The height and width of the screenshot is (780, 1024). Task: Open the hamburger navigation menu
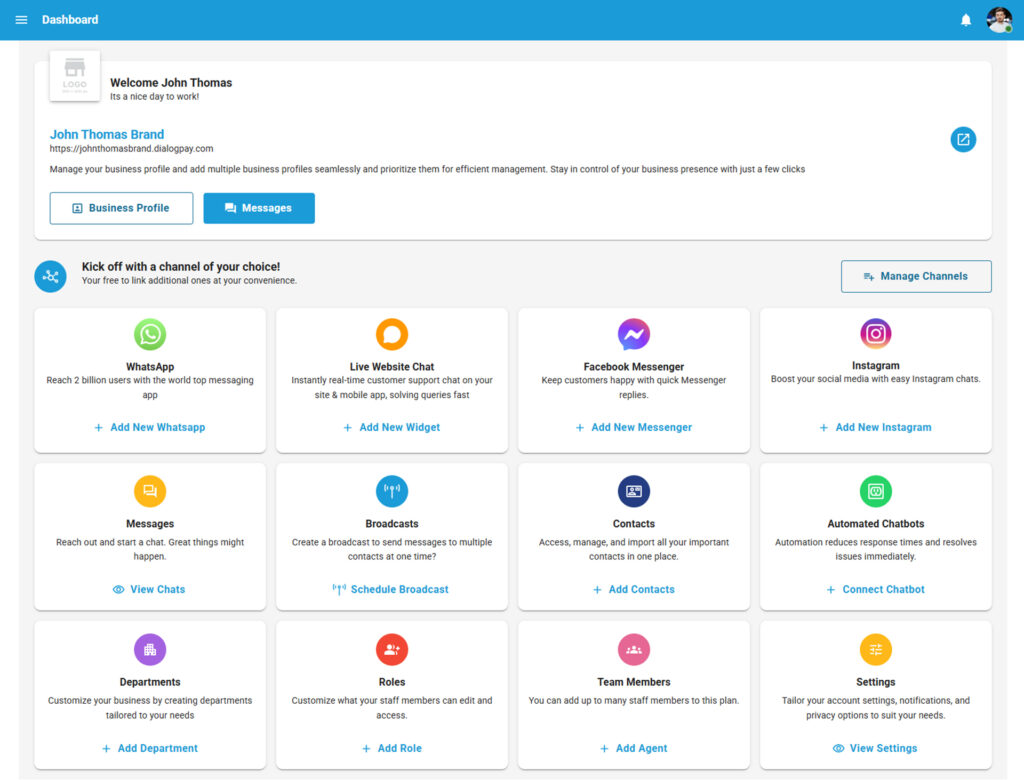coord(21,20)
